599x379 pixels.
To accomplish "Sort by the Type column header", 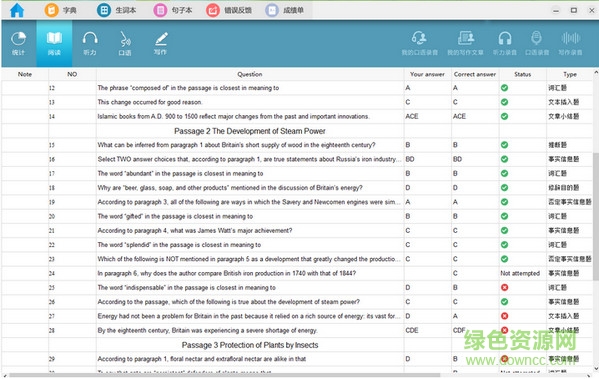I will (x=570, y=74).
